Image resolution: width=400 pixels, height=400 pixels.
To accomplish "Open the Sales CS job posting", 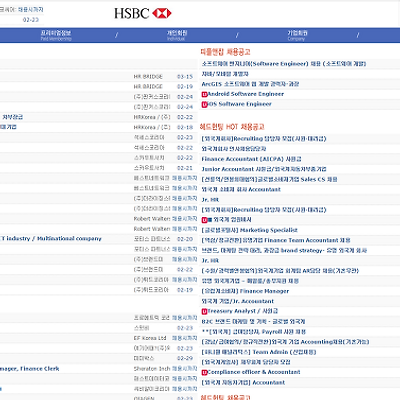I will click(x=269, y=179).
